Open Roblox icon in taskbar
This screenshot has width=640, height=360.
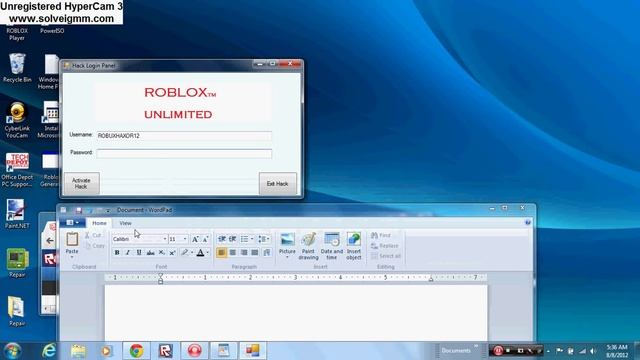point(165,351)
